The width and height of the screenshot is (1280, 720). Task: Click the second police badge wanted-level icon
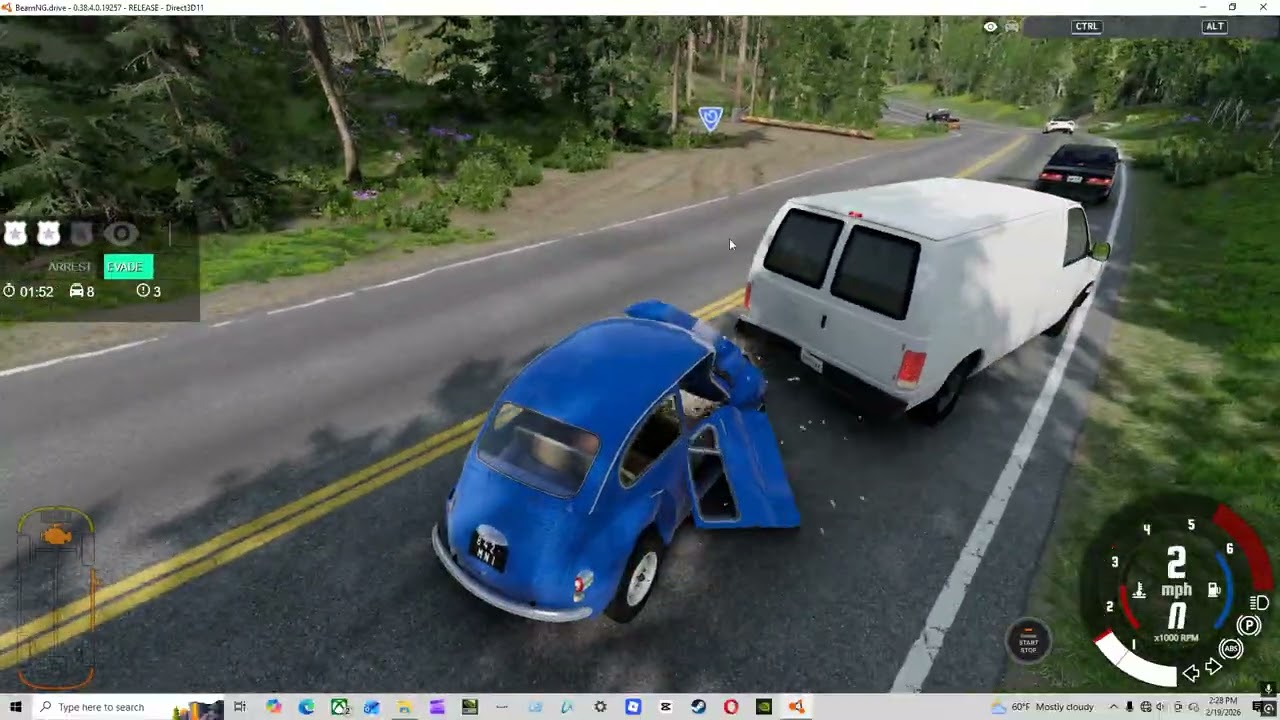tap(48, 234)
